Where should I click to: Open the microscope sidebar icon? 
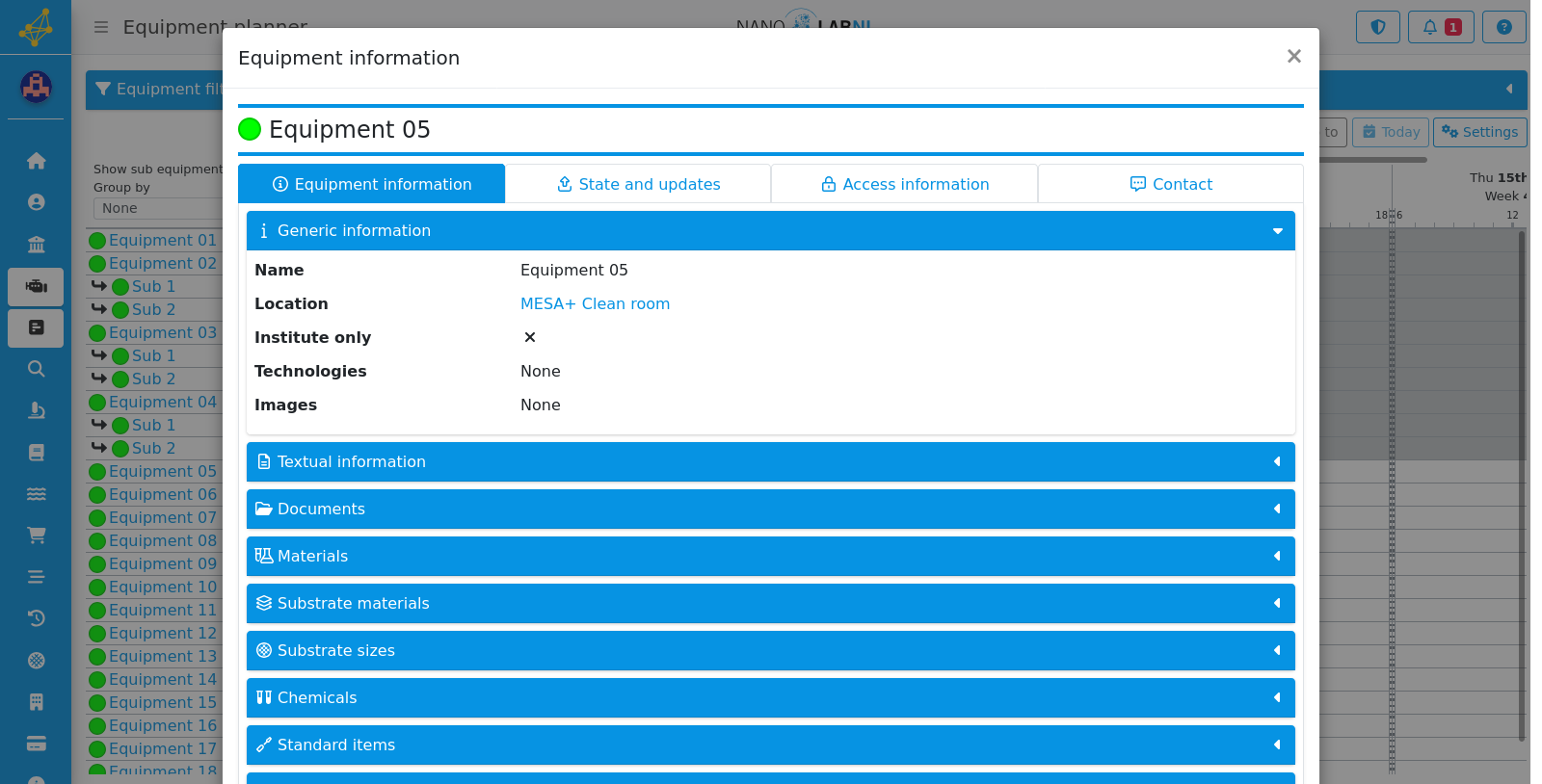point(36,410)
